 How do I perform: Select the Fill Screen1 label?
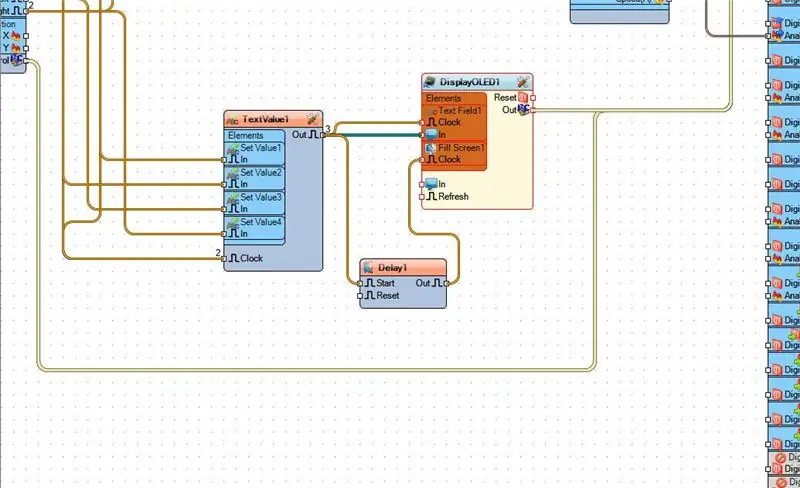(461, 148)
